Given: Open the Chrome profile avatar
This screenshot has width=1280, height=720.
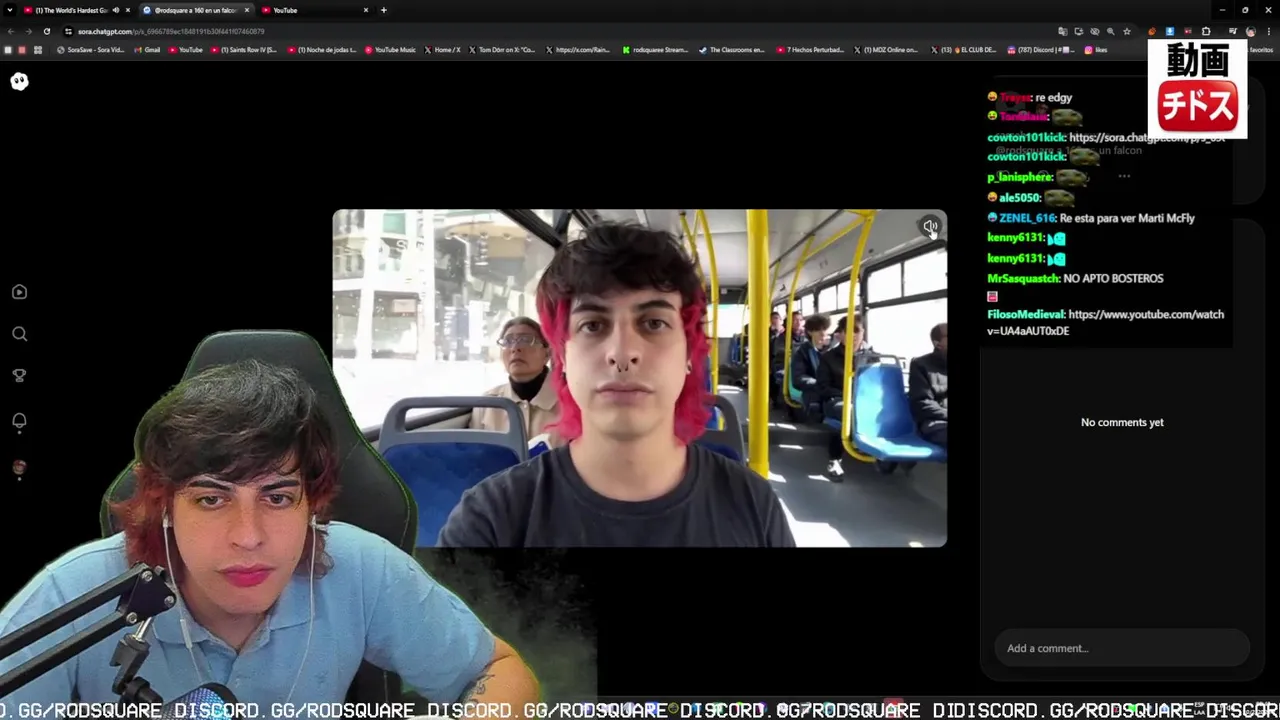Looking at the screenshot, I should pos(1250,31).
